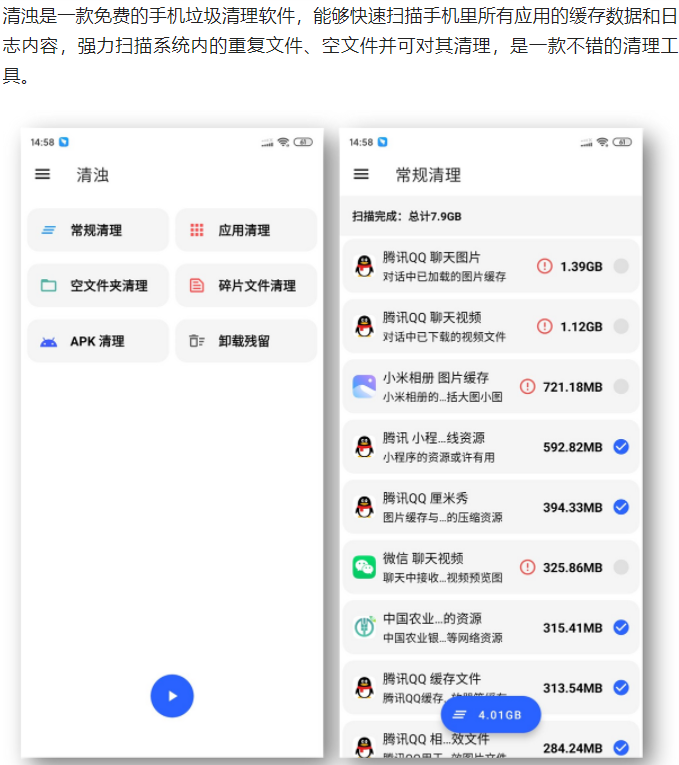Viewport: 679px width, 765px height.
Task: Uncheck 腾讯QQ 缓存文件 item
Action: click(621, 688)
